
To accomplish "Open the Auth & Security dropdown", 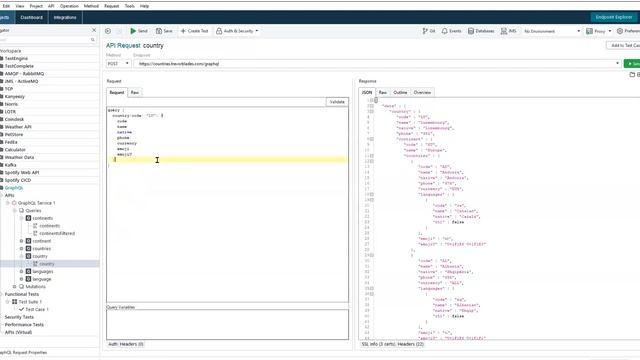I will (237, 31).
